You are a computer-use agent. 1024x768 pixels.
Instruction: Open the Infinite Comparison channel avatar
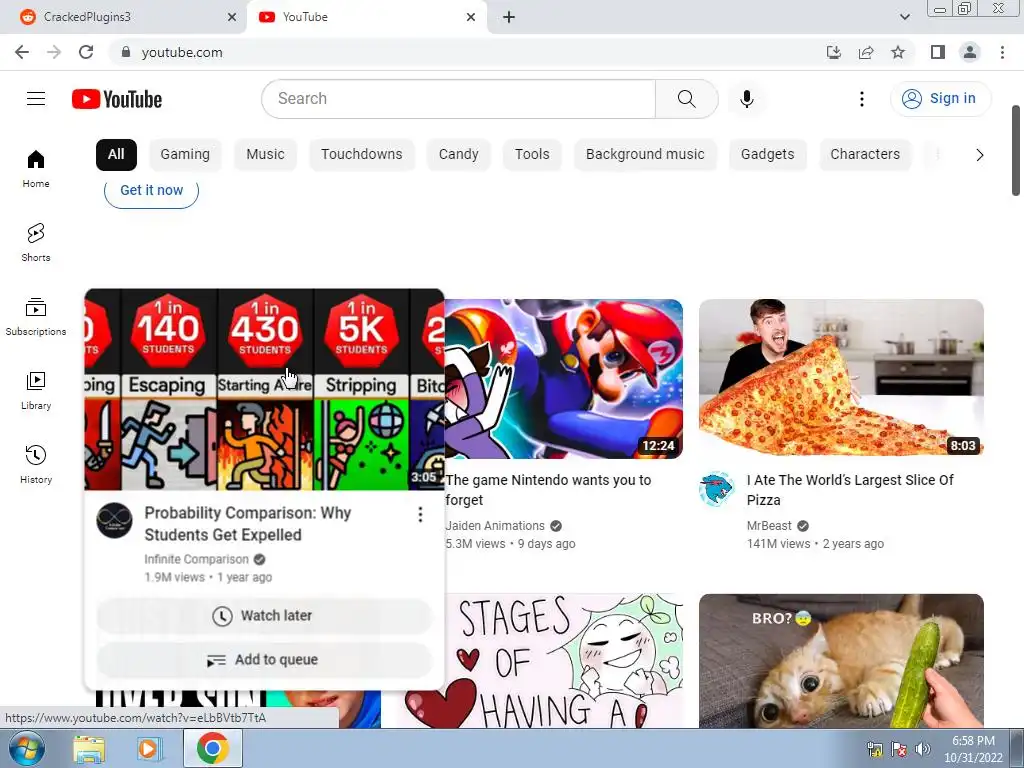coord(114,520)
